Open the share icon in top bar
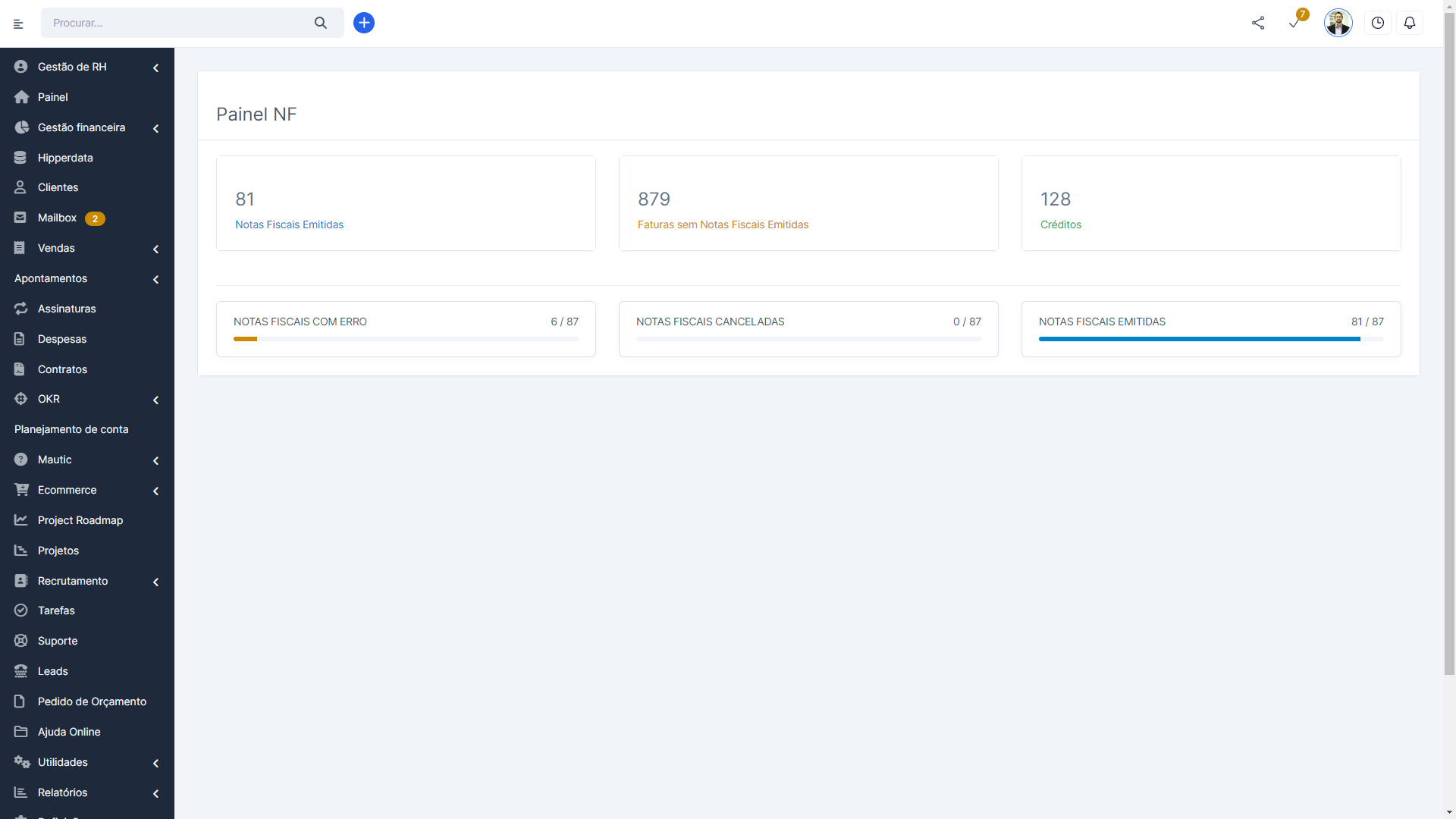The image size is (1456, 819). tap(1258, 23)
